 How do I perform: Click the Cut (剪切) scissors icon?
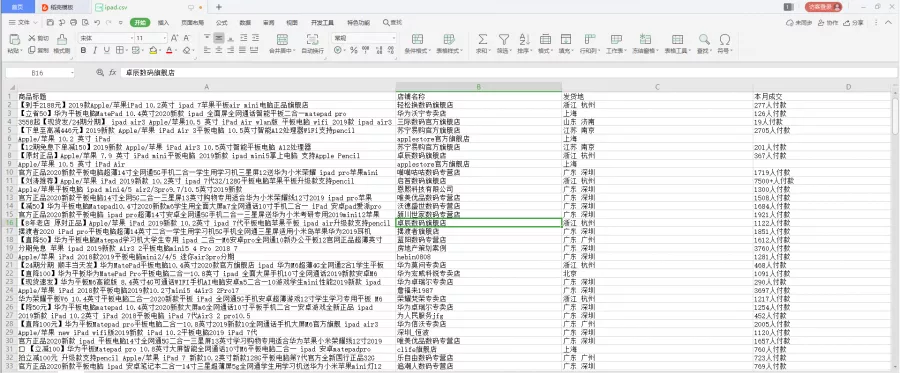pos(32,38)
